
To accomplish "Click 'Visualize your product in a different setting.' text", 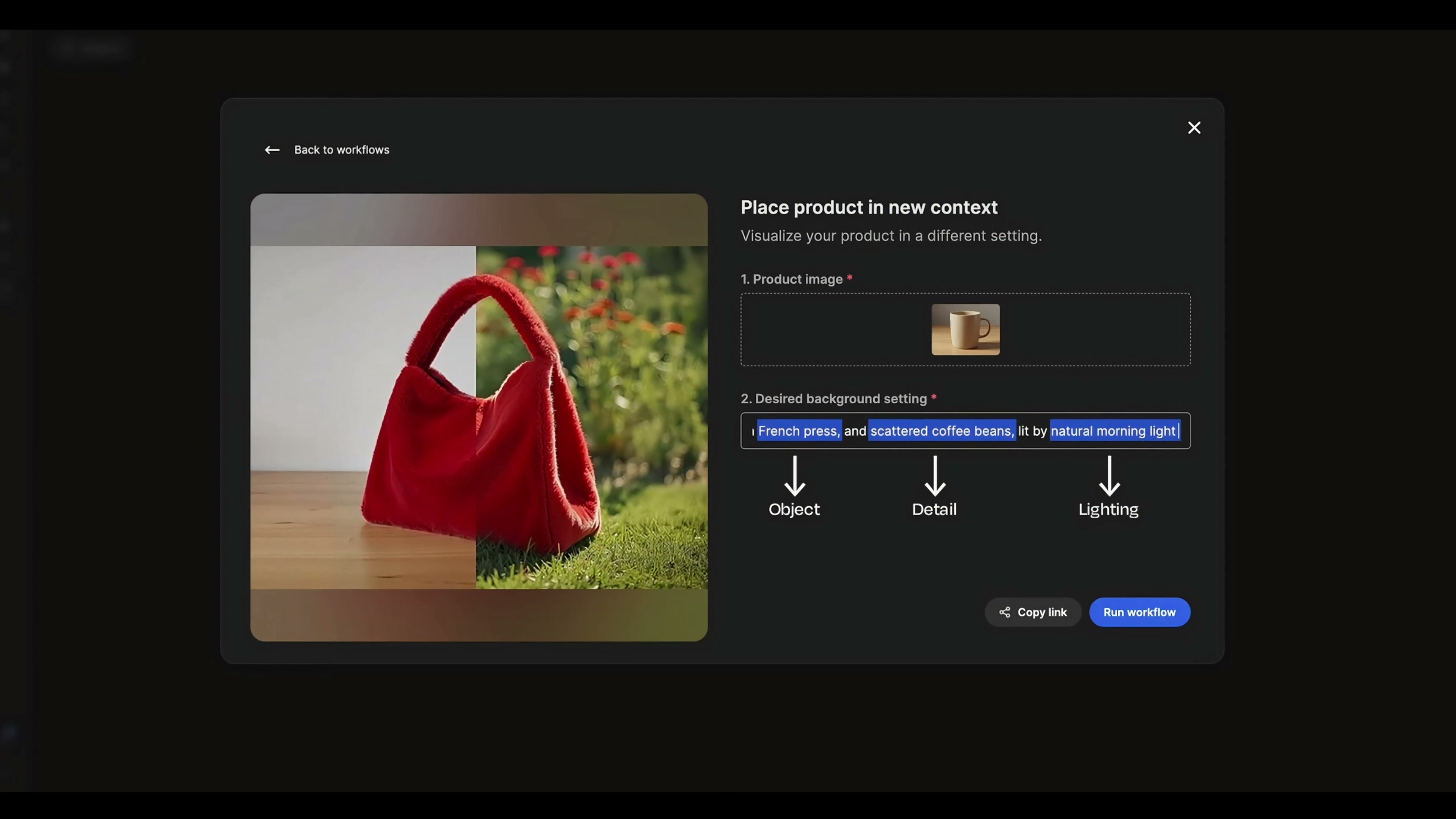I will (891, 236).
